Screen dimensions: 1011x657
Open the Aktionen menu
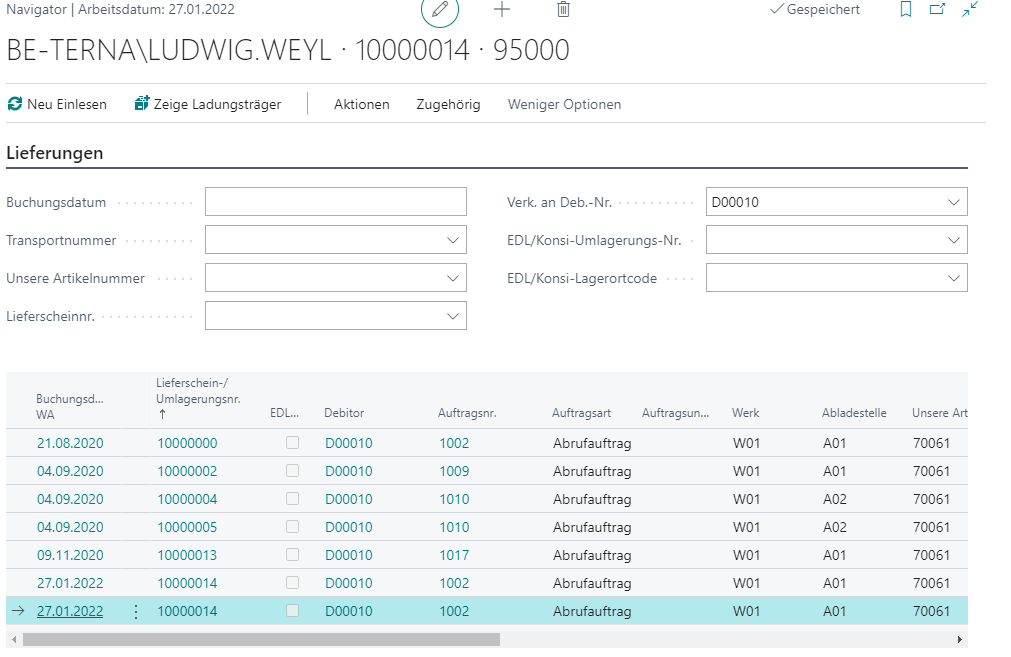point(361,104)
